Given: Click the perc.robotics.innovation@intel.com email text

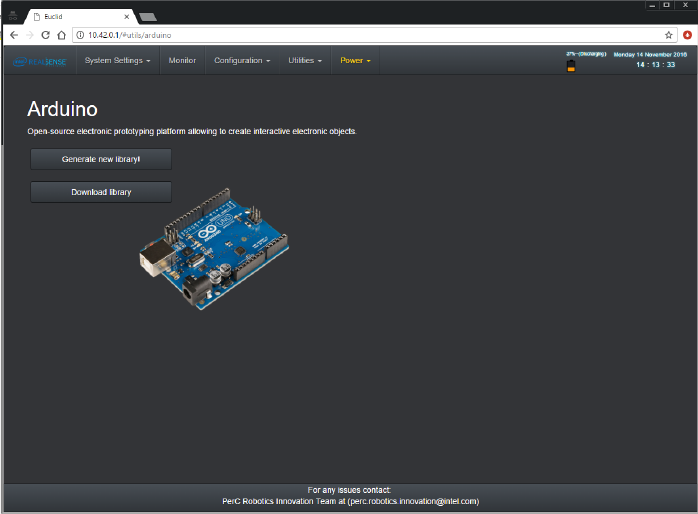Looking at the screenshot, I should pyautogui.click(x=413, y=502).
